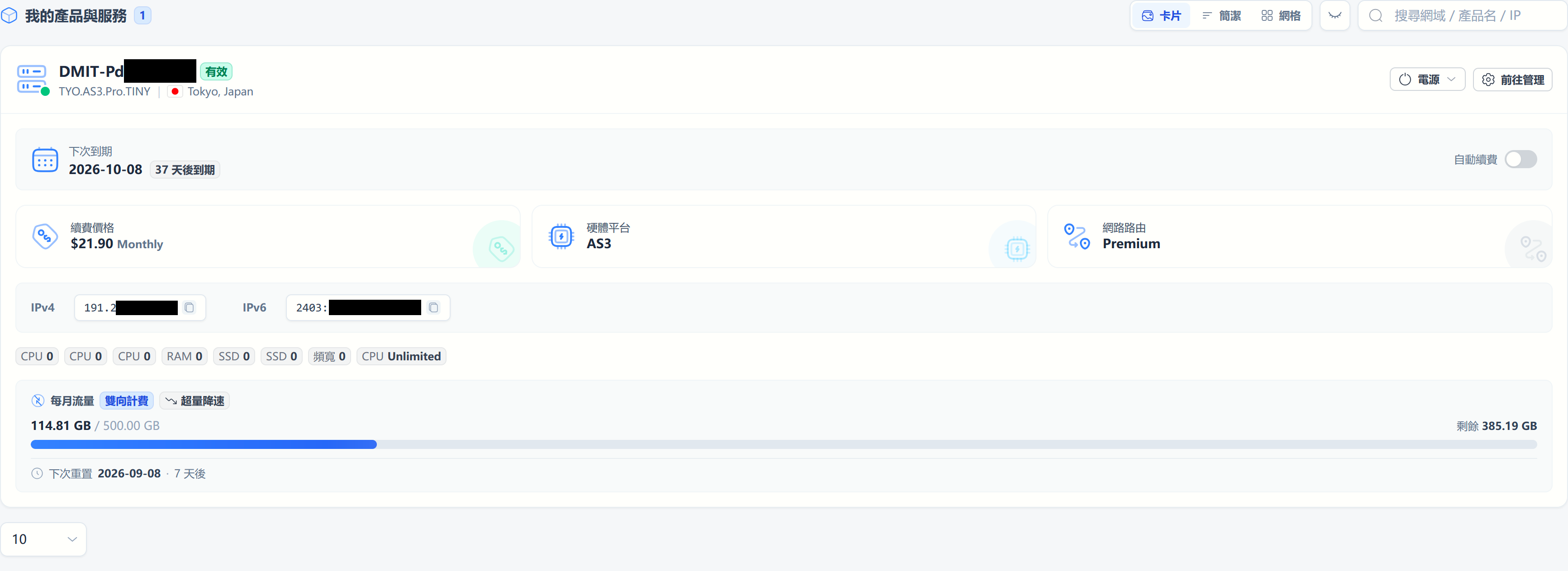
Task: Expand the page size selector showing 10
Action: [44, 539]
